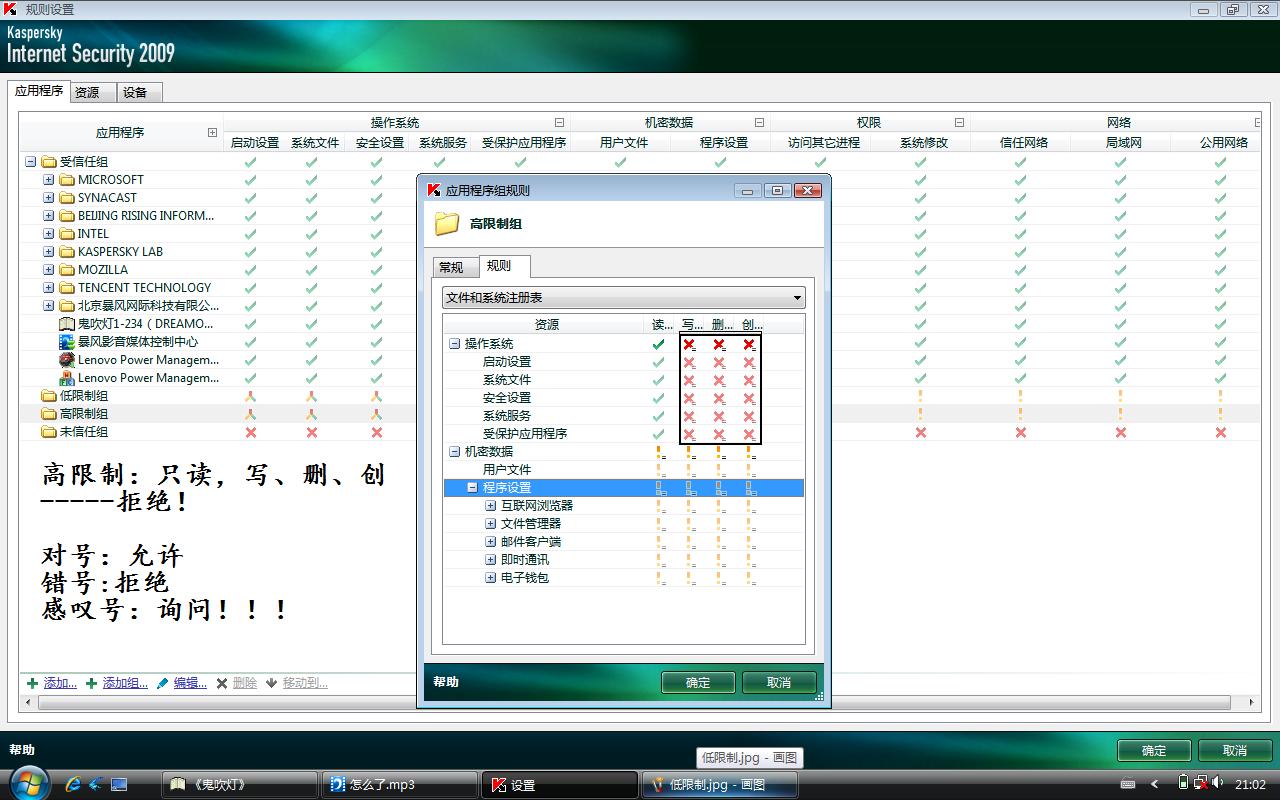The width and height of the screenshot is (1280, 800).
Task: Click the large 高限制组 folder icon in the dialog
Action: (447, 224)
